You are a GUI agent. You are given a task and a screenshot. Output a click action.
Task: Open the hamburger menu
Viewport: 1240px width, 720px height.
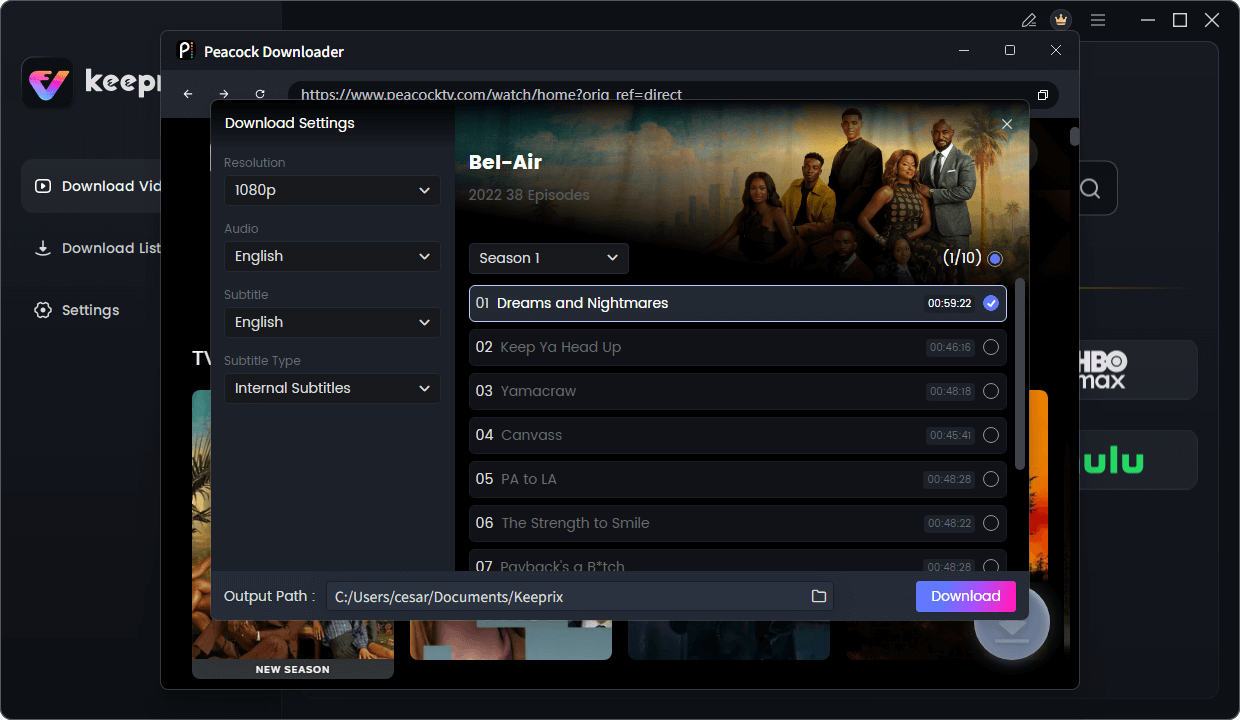tap(1098, 19)
